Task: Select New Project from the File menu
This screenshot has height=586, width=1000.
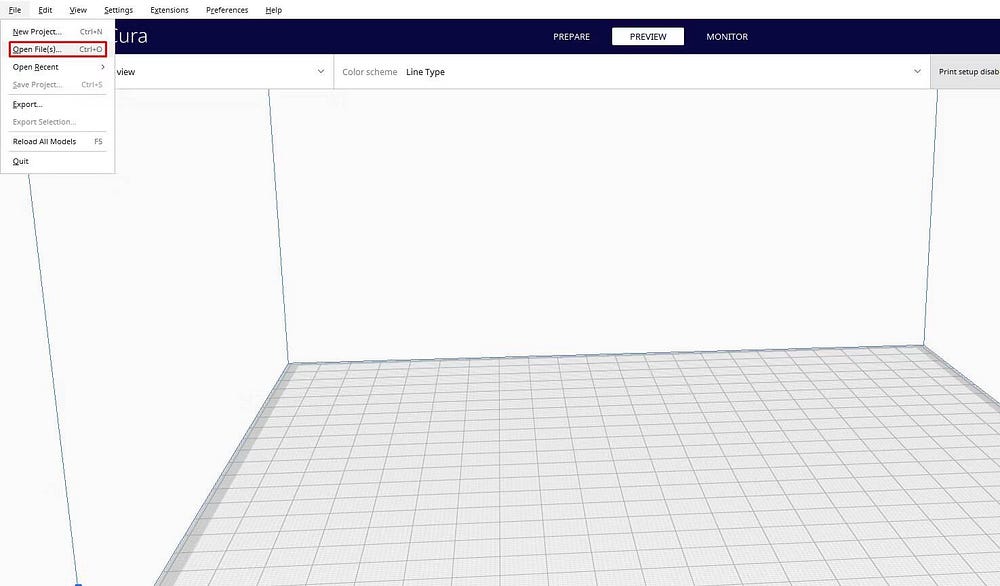Action: [x=37, y=32]
